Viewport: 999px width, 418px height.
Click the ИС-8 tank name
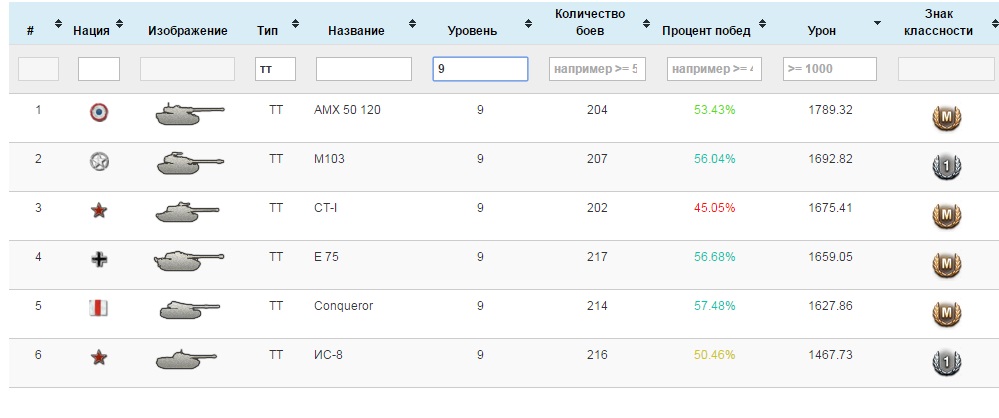pyautogui.click(x=329, y=355)
